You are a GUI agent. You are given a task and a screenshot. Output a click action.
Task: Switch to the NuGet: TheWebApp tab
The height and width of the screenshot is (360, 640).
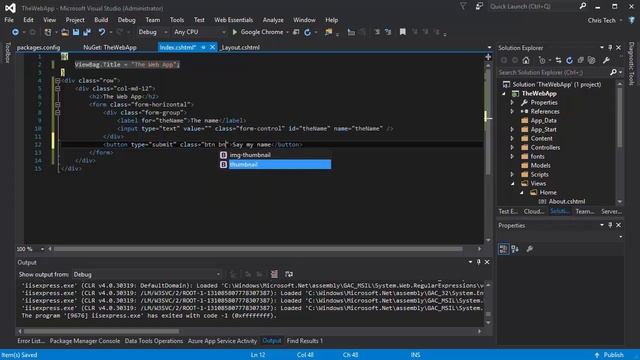coord(110,47)
